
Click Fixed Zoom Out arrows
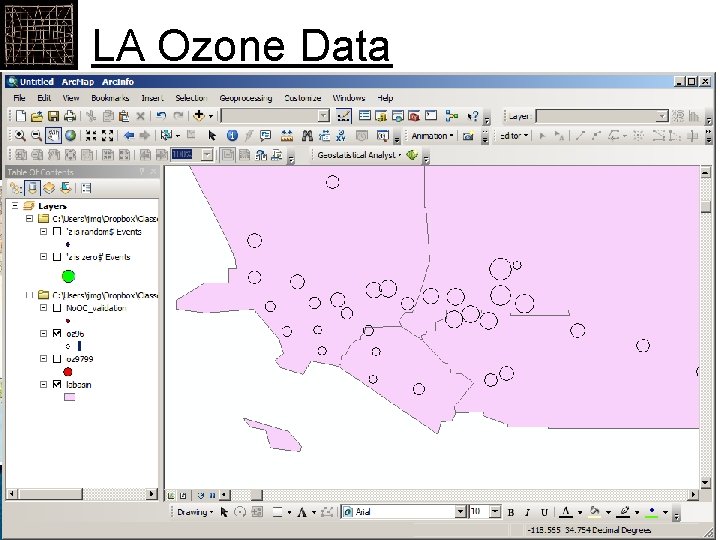pyautogui.click(x=107, y=135)
